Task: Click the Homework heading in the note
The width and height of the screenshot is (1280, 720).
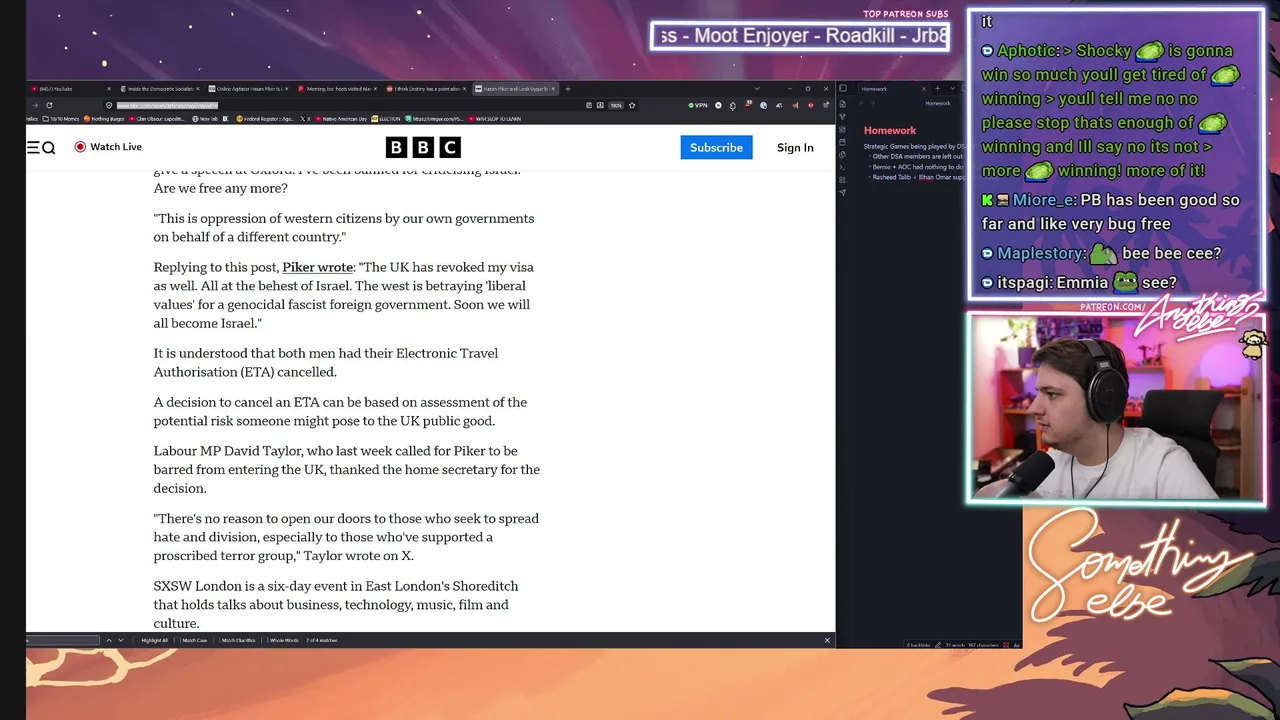Action: click(x=890, y=131)
